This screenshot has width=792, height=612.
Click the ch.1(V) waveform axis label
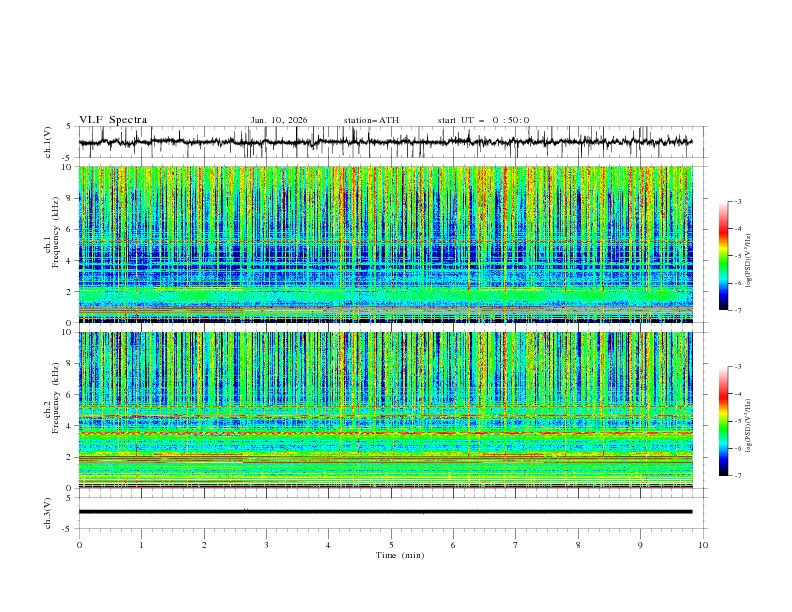coord(49,142)
